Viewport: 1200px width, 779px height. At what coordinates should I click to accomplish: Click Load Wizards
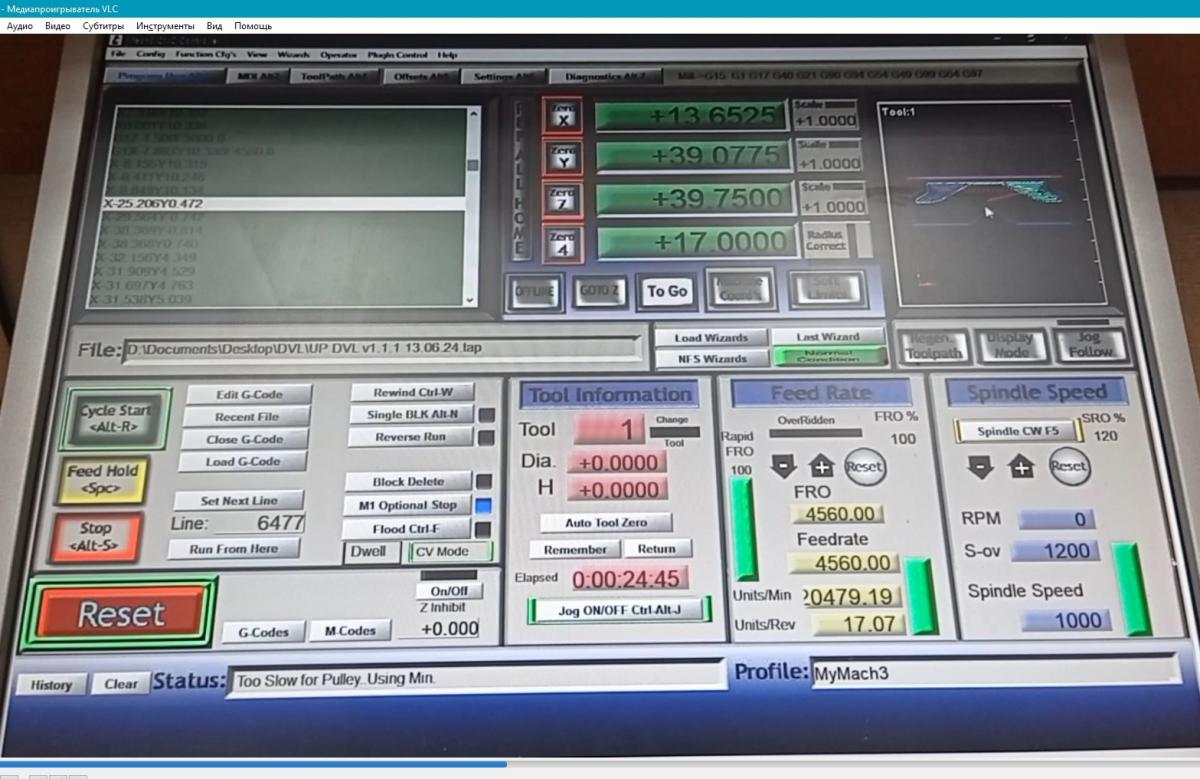710,338
